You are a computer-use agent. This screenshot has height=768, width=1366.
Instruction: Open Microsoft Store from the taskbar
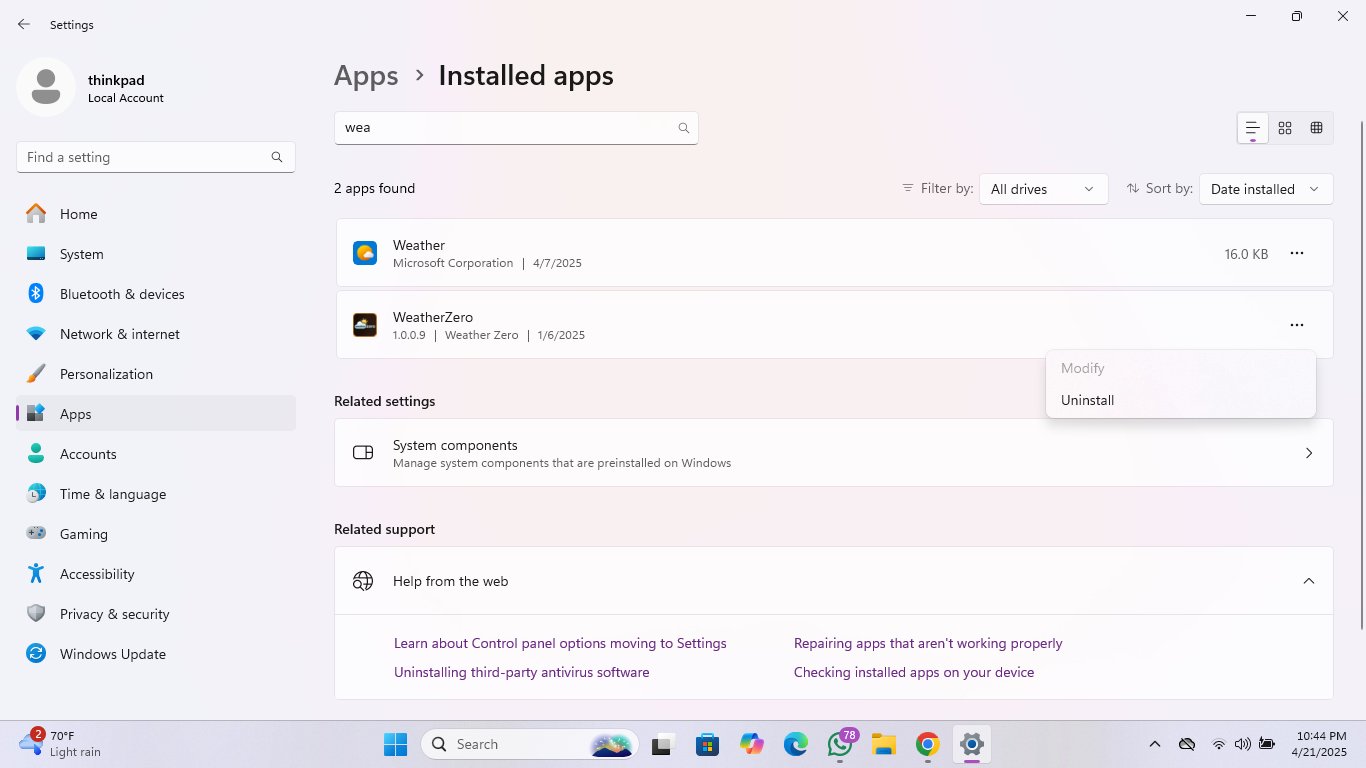pos(707,744)
